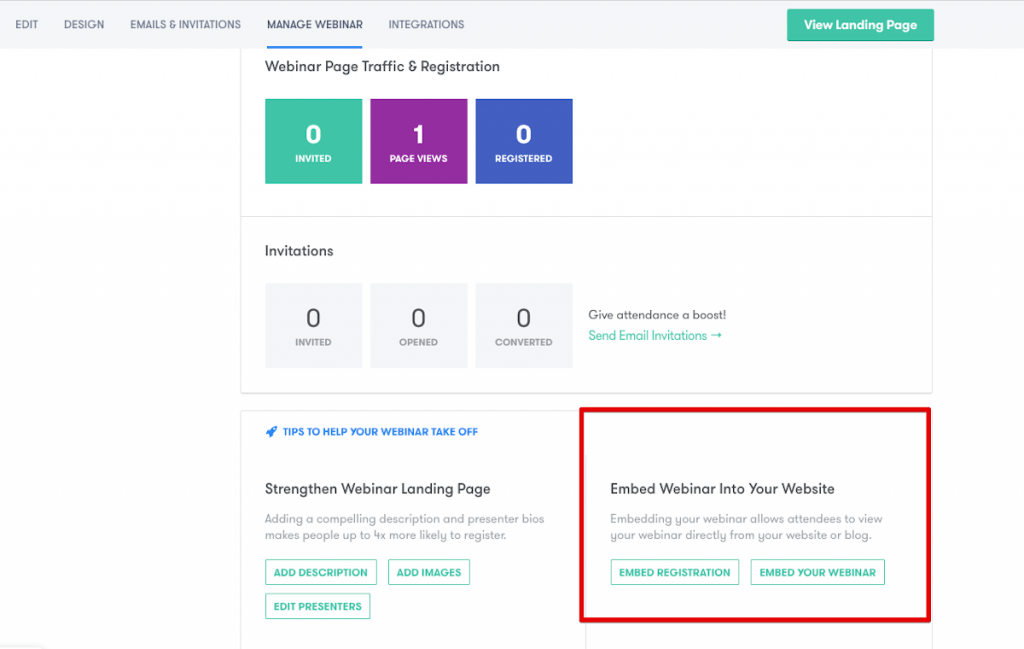This screenshot has width=1024, height=649.
Task: Open the INTEGRATIONS tab
Action: pyautogui.click(x=426, y=24)
